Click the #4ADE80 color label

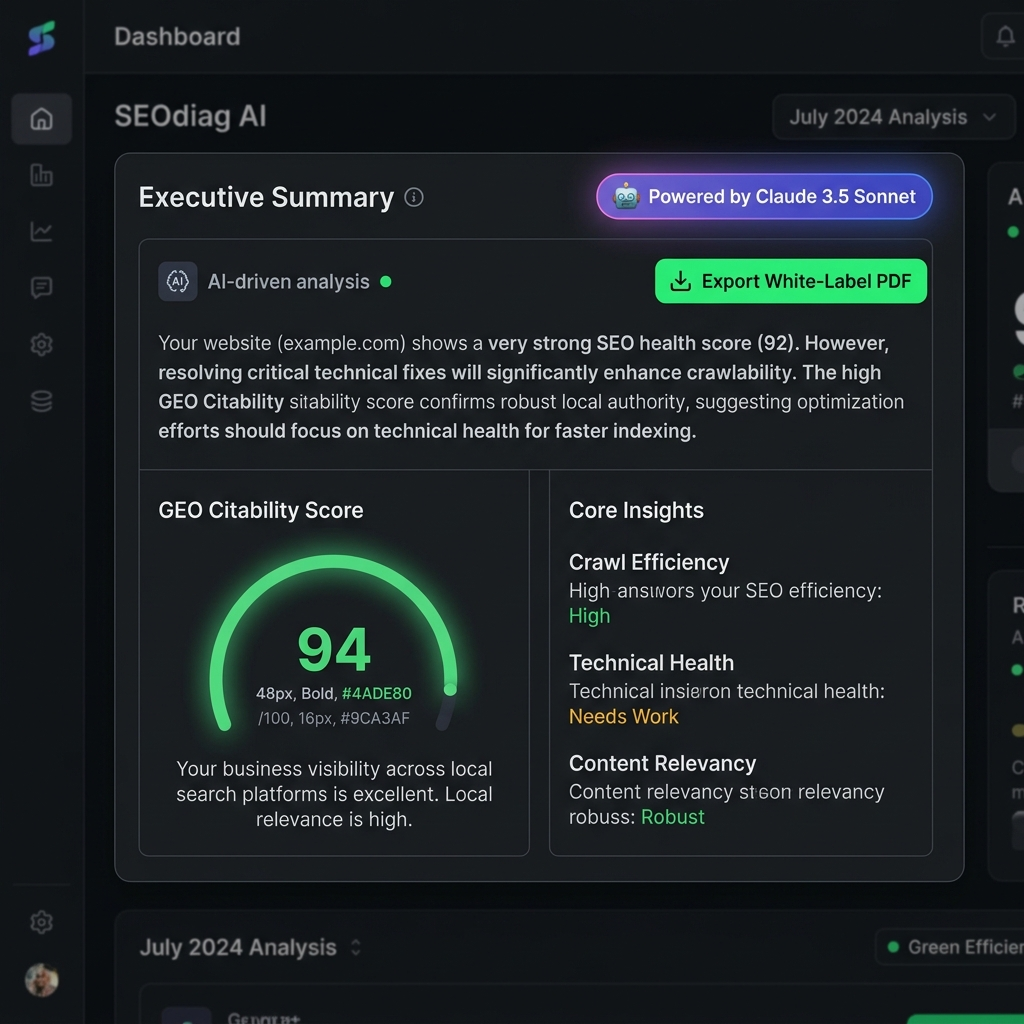point(377,694)
